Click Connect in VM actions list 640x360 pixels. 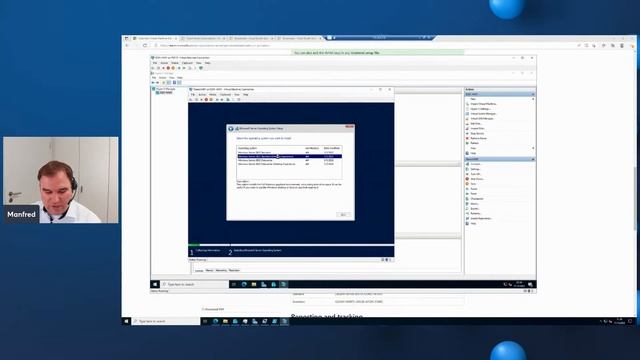476,164
